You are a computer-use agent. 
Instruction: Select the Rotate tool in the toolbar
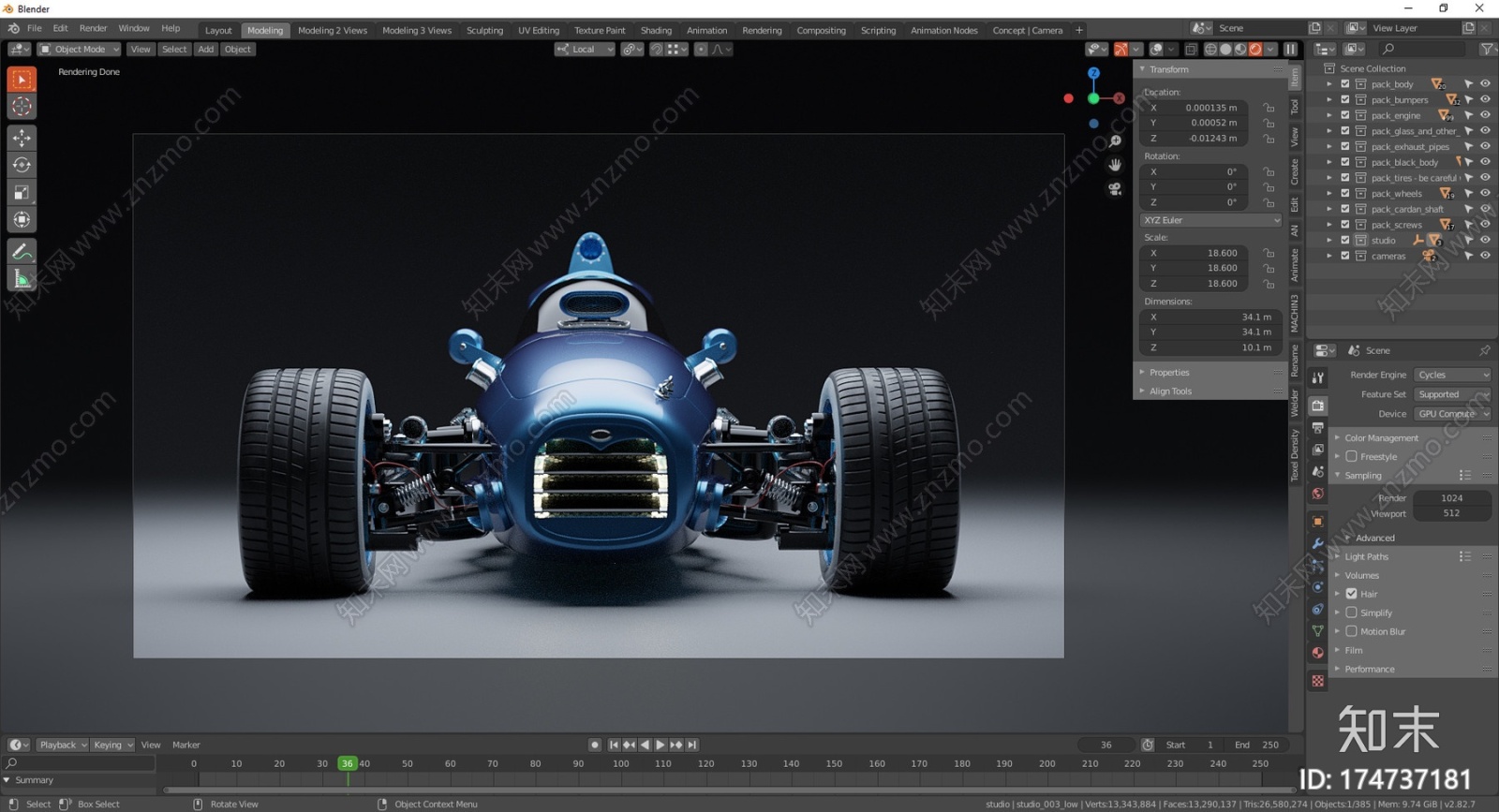click(x=22, y=165)
